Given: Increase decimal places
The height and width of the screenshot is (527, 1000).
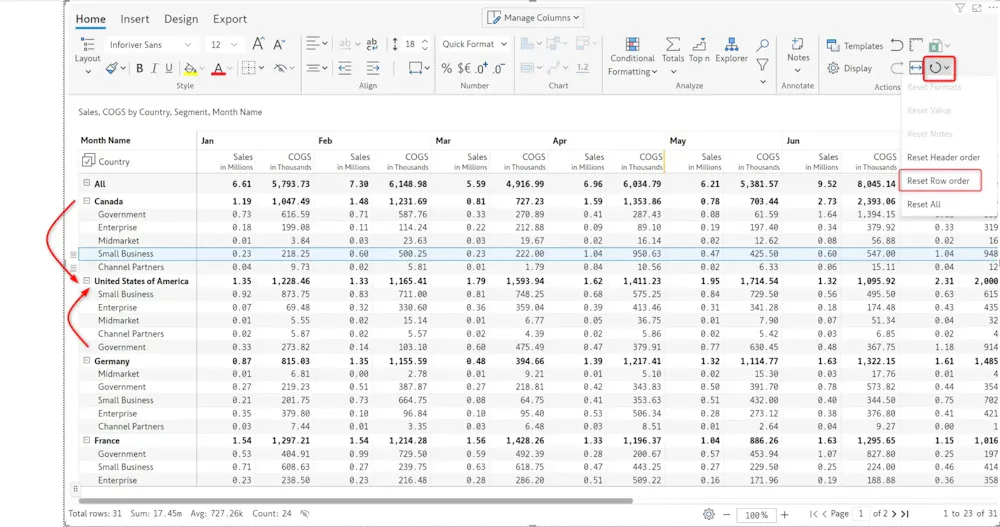Looking at the screenshot, I should tap(482, 68).
